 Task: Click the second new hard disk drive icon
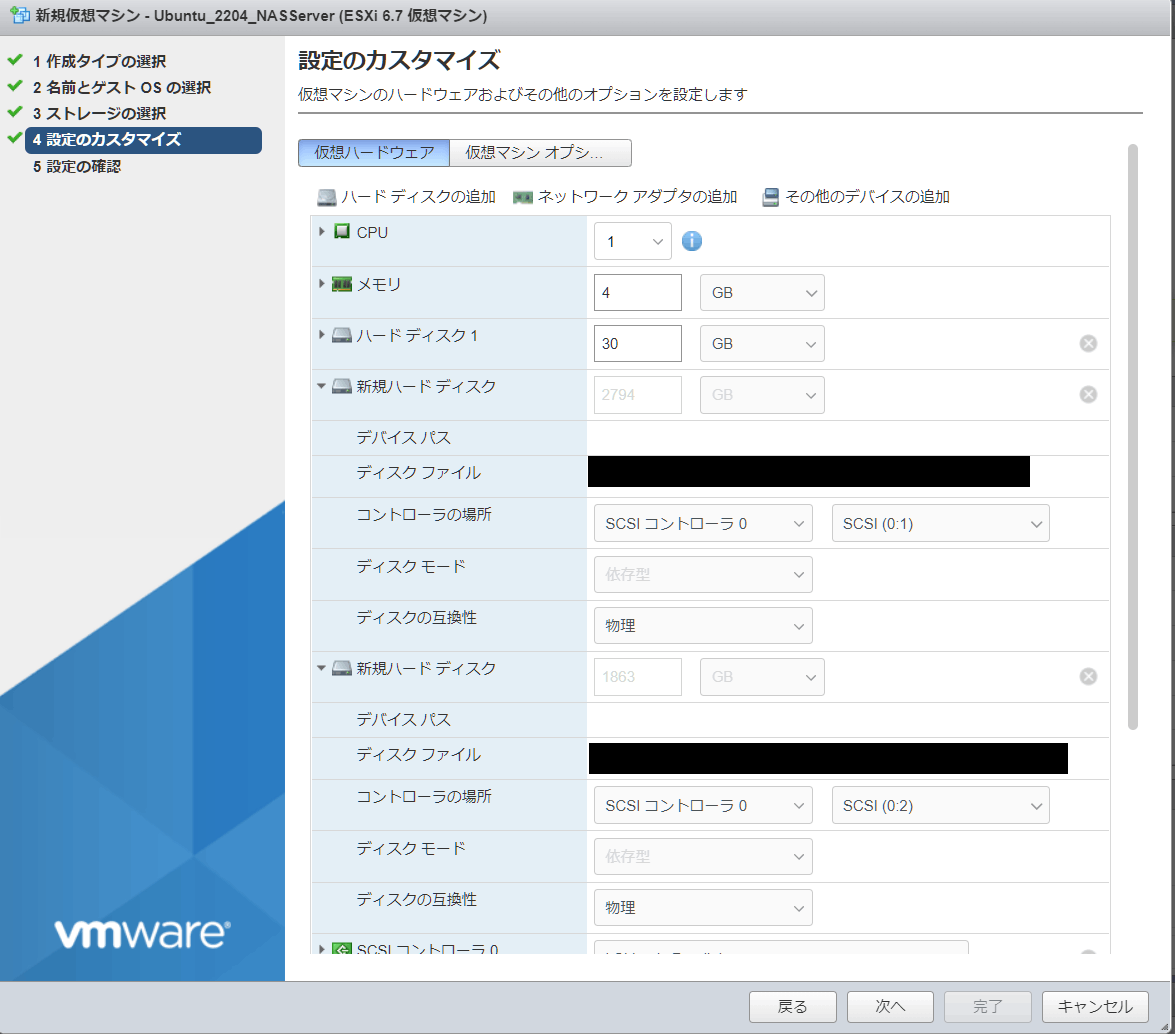pos(342,668)
